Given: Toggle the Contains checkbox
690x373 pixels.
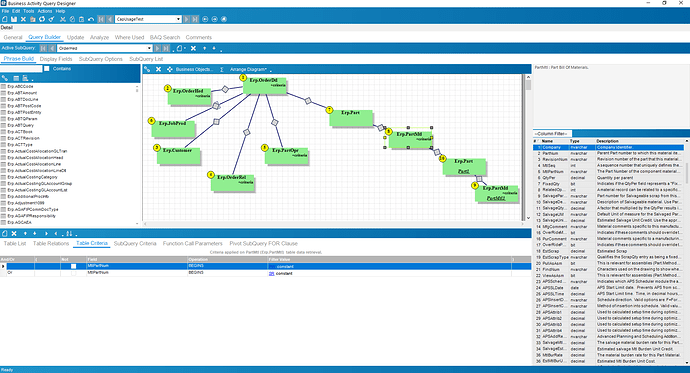Looking at the screenshot, I should click(47, 69).
